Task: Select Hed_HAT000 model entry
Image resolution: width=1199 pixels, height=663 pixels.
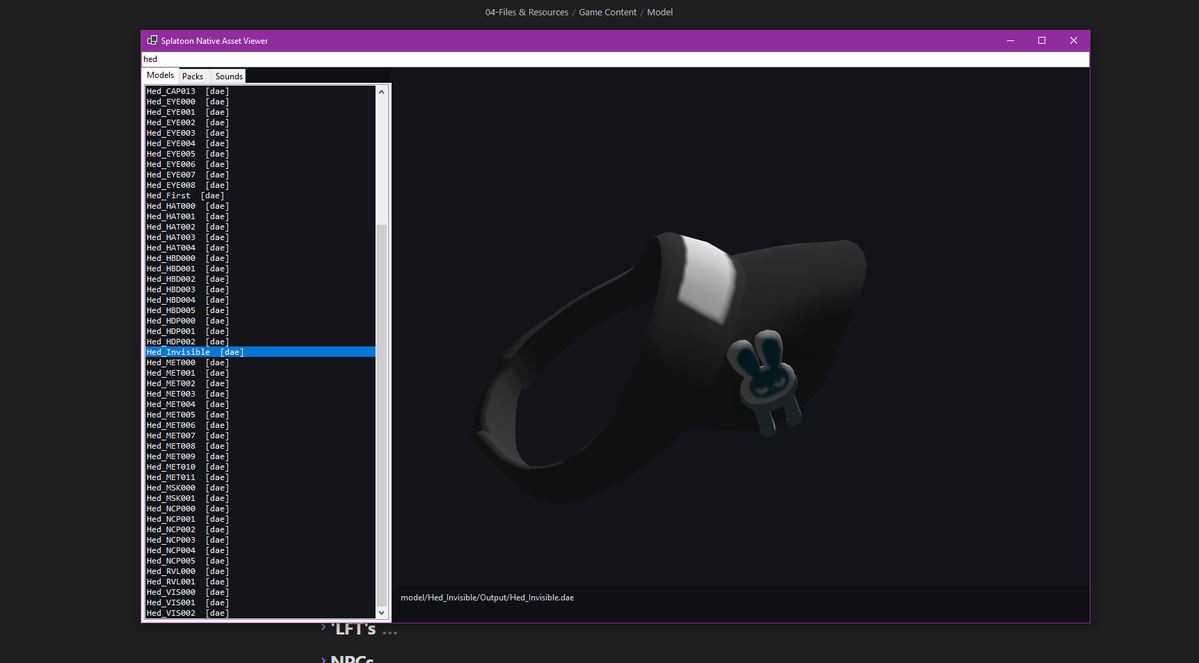Action: (x=260, y=206)
